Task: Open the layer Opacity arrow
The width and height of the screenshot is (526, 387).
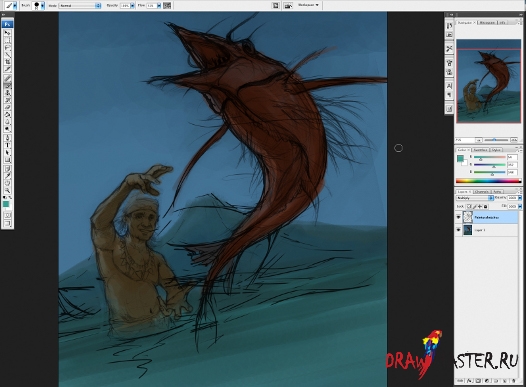Action: (x=520, y=198)
